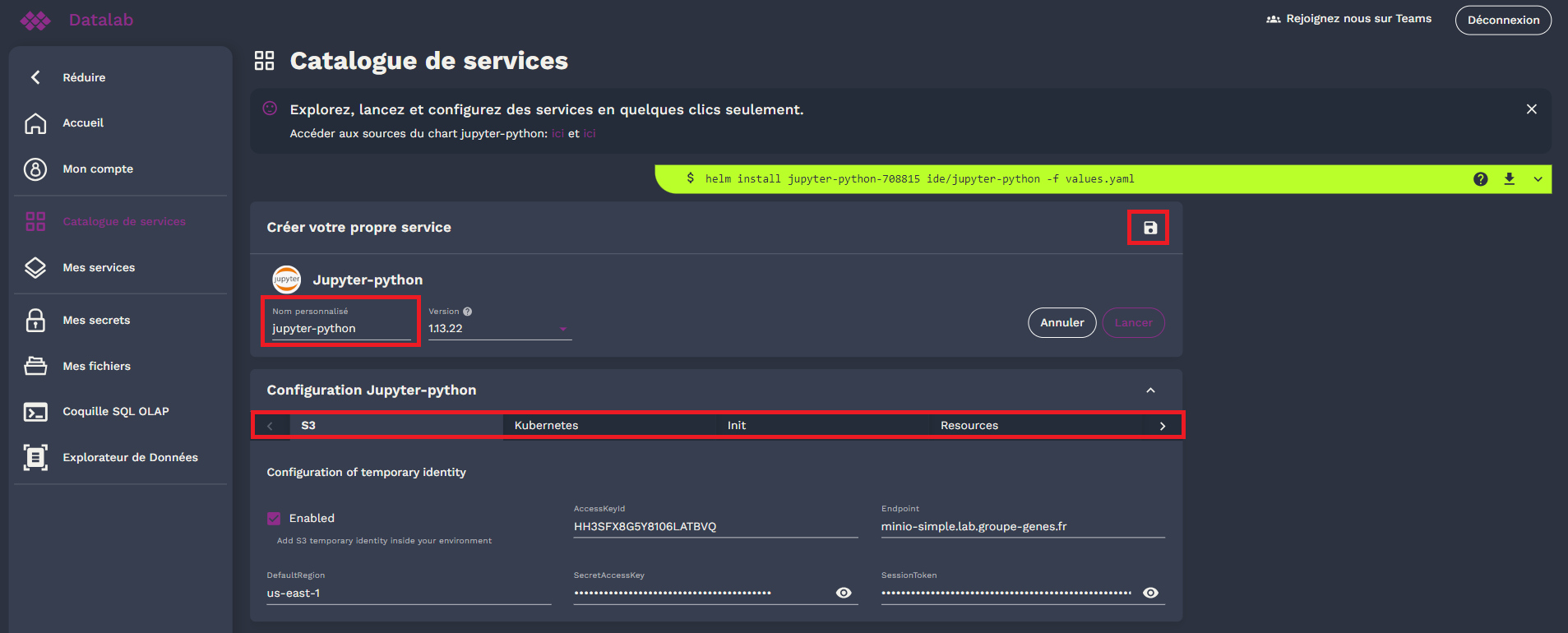Switch to the Kubernetes tab
Image resolution: width=1568 pixels, height=633 pixels.
[x=546, y=426]
